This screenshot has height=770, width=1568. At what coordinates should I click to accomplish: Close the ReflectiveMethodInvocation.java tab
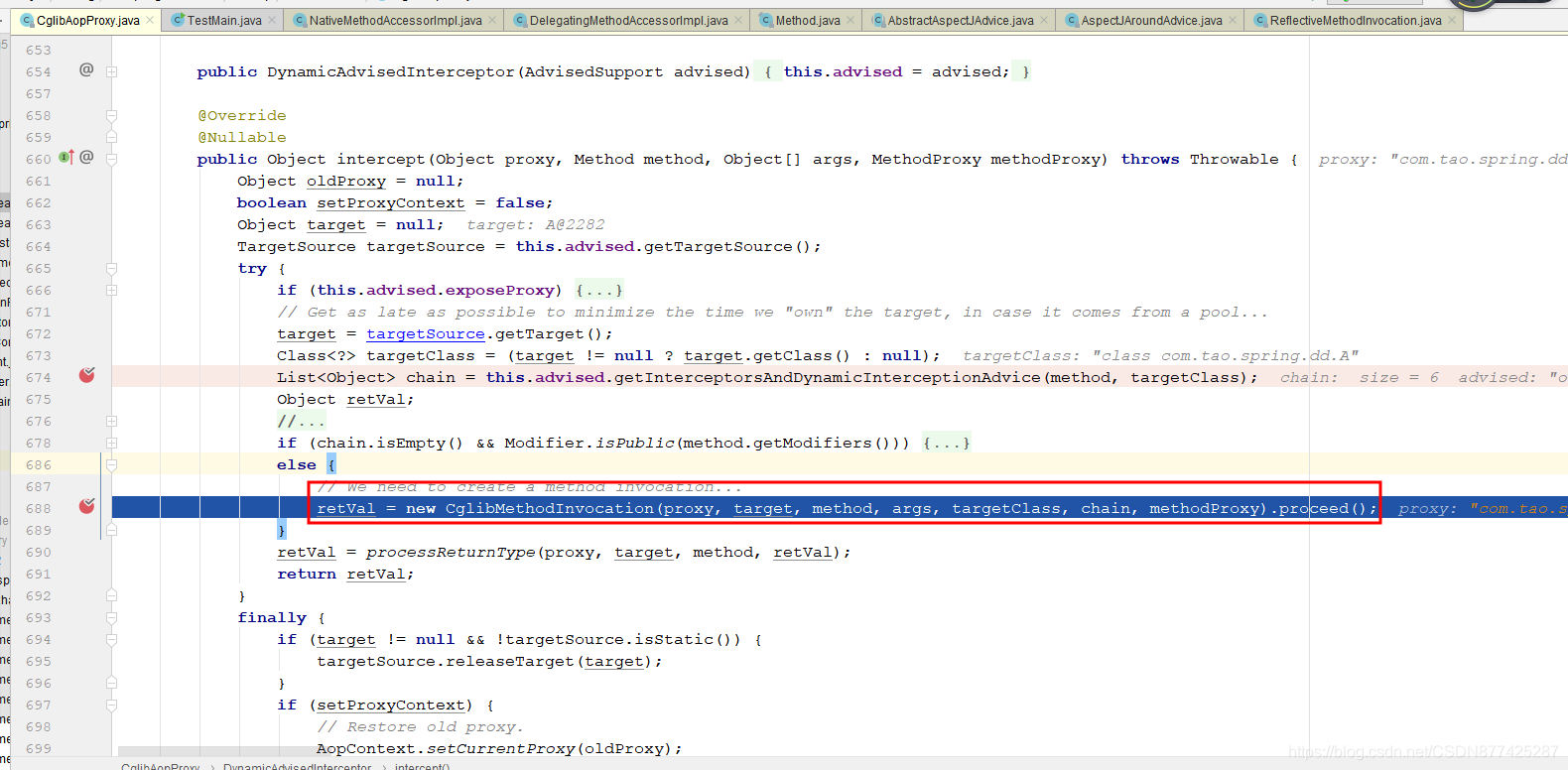tap(1452, 20)
